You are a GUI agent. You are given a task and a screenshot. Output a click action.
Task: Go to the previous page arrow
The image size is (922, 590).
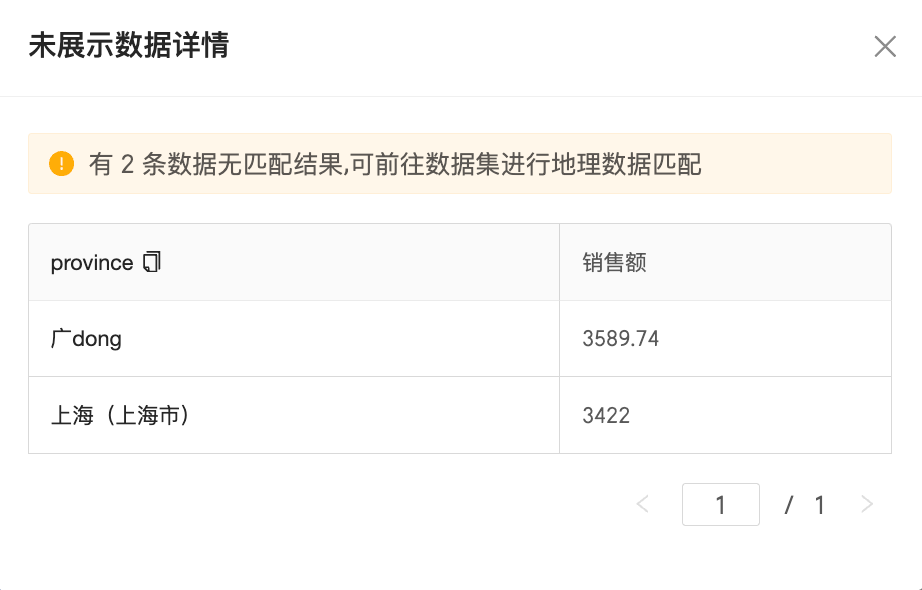pyautogui.click(x=643, y=504)
